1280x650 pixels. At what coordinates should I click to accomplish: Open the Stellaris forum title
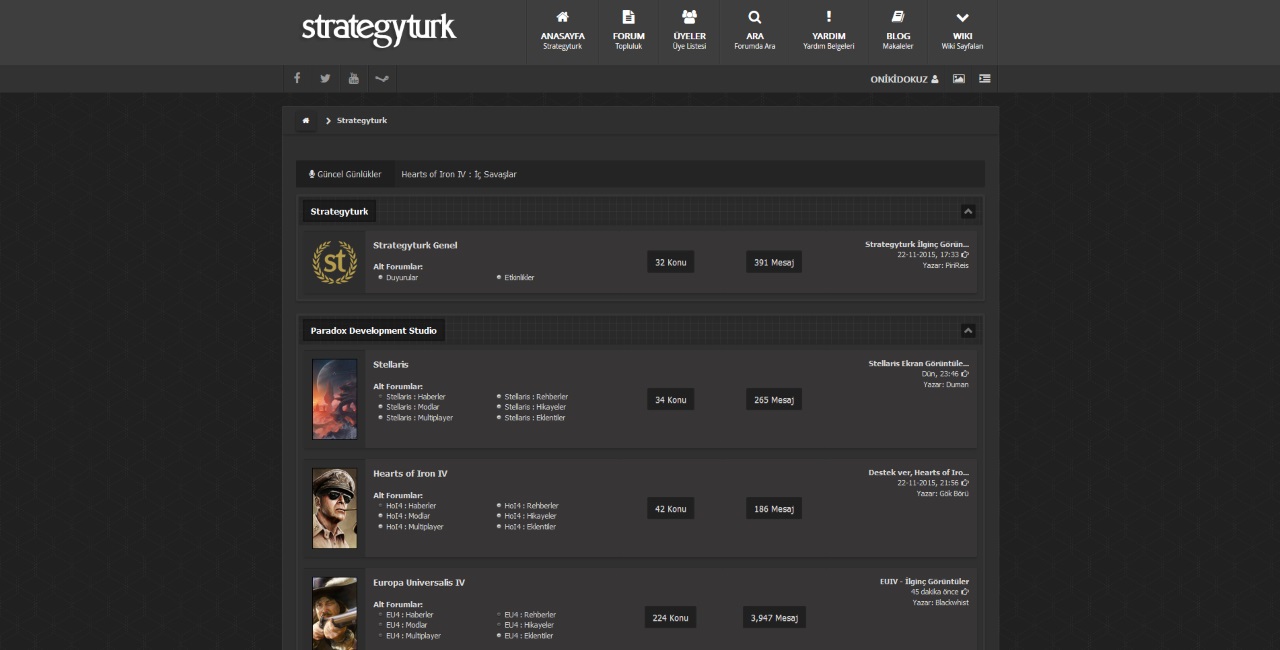point(391,364)
